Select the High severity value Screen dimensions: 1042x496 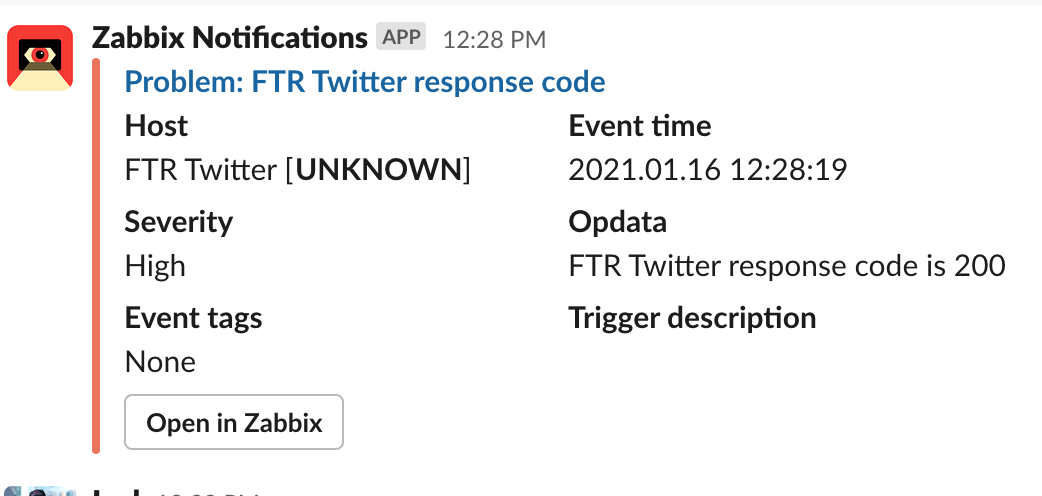[155, 266]
